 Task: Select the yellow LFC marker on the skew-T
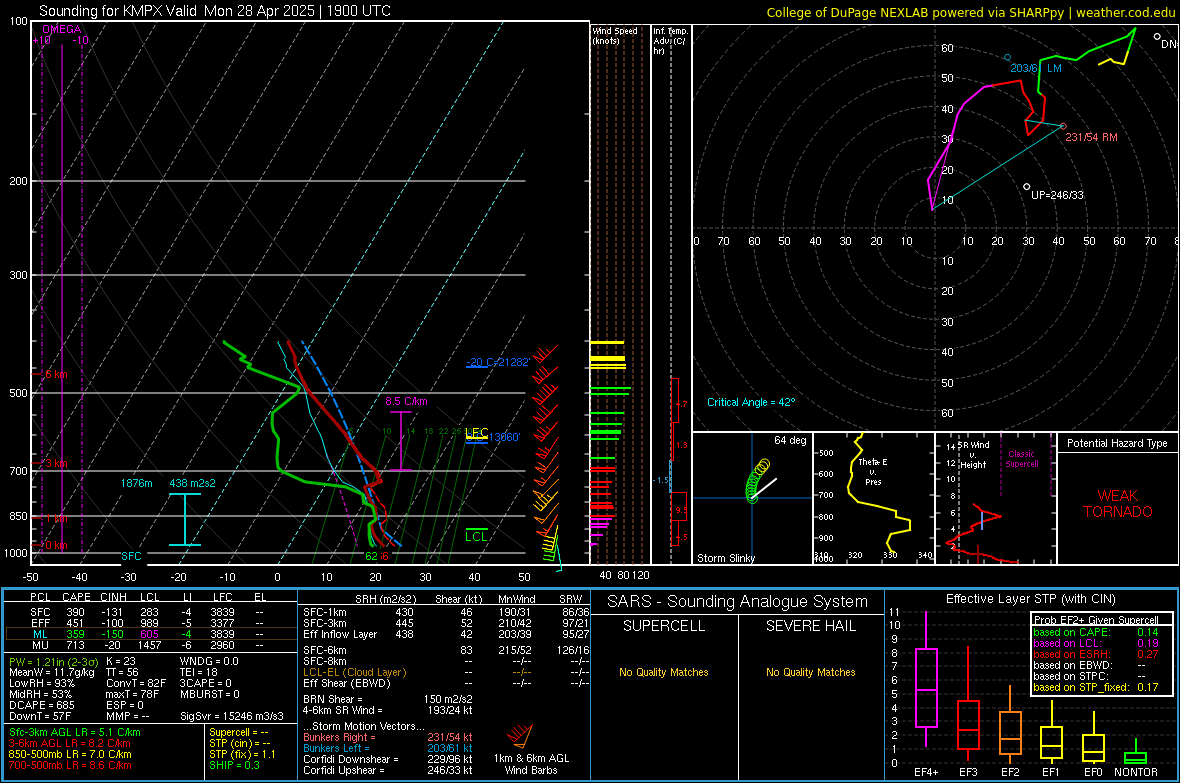[x=476, y=433]
